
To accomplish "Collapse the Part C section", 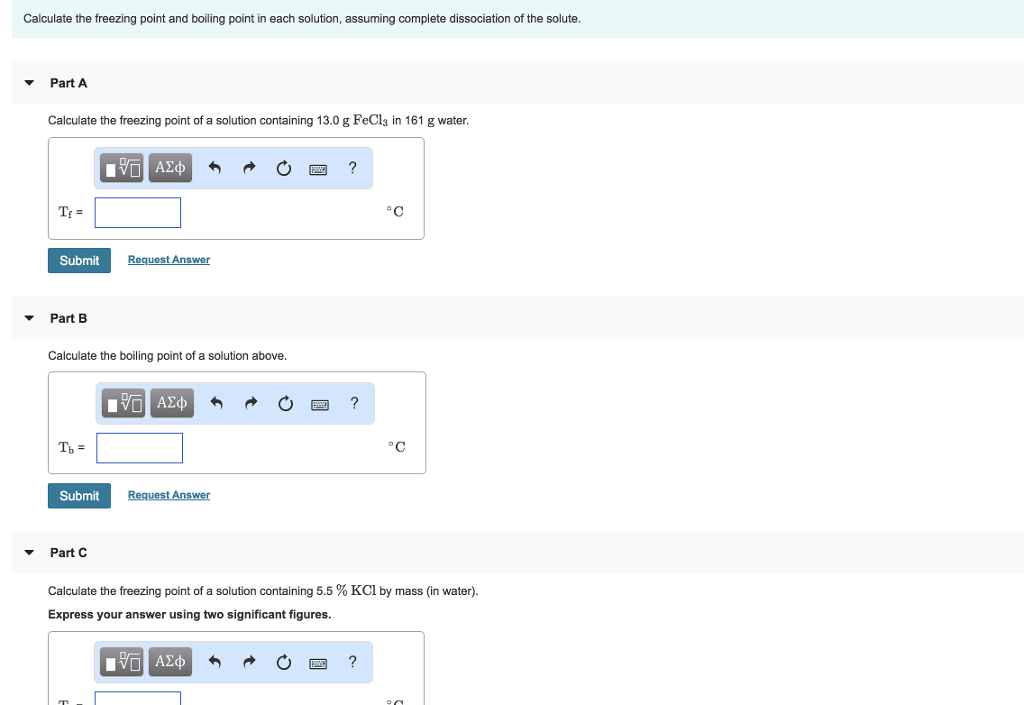I will [x=28, y=553].
